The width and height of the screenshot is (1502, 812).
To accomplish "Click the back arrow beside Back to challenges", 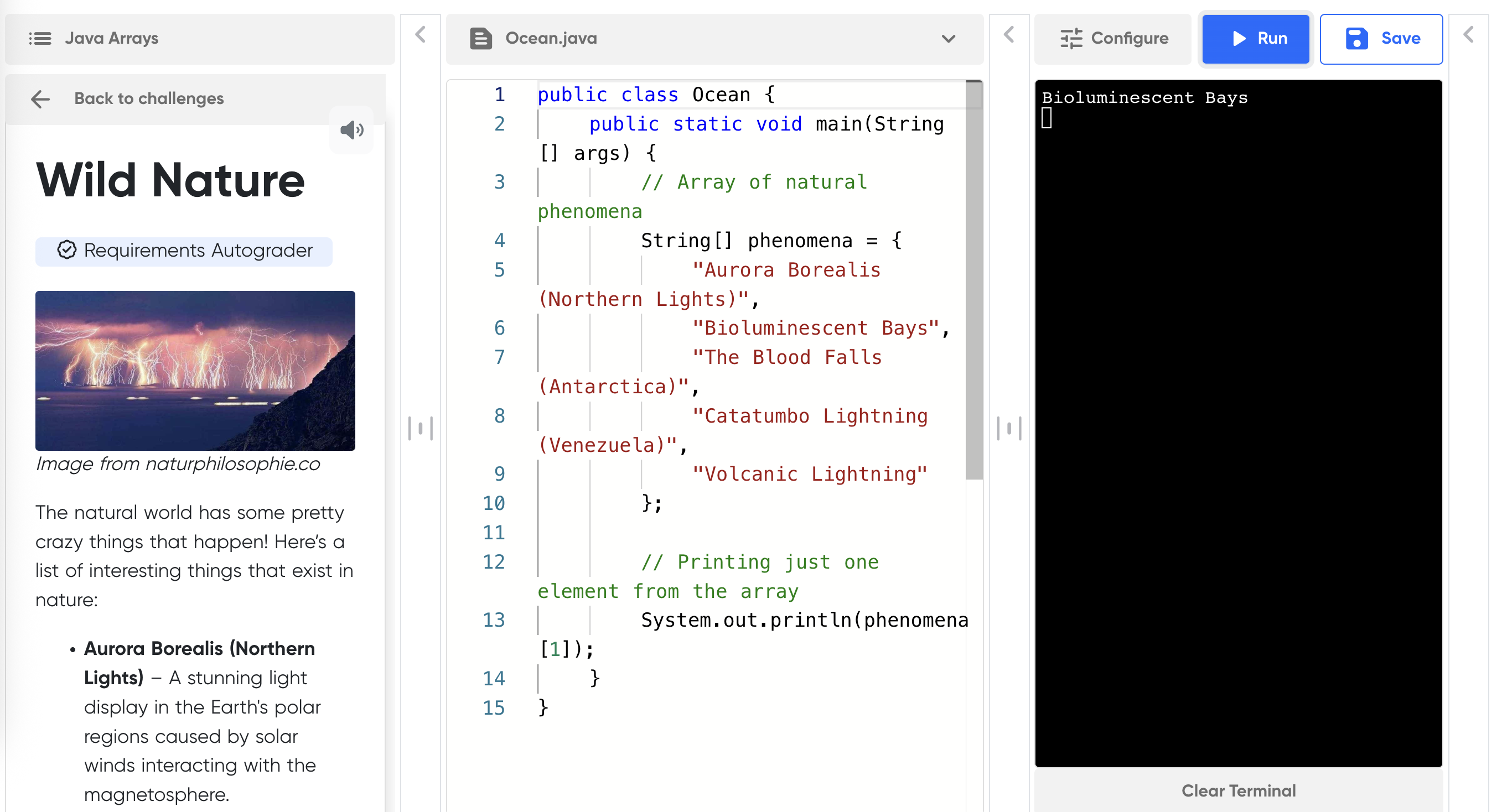I will click(40, 99).
